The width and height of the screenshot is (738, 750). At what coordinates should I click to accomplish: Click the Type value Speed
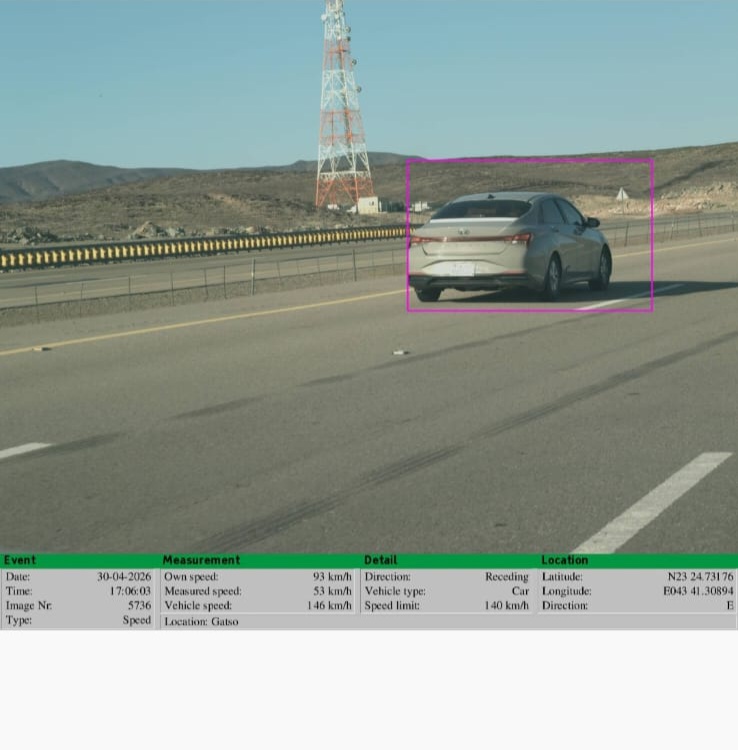tap(137, 620)
